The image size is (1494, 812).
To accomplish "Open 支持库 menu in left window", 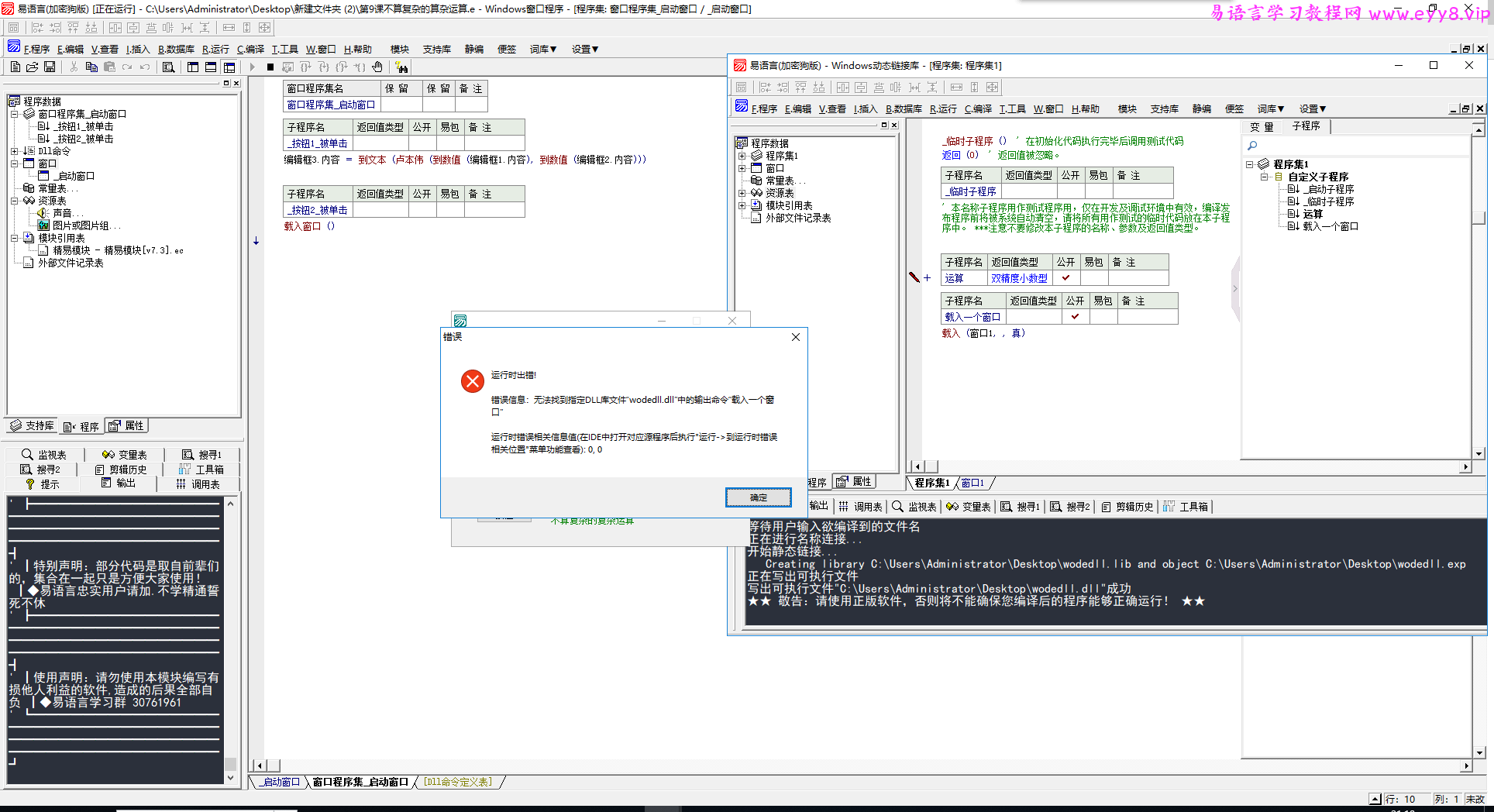I will [437, 49].
